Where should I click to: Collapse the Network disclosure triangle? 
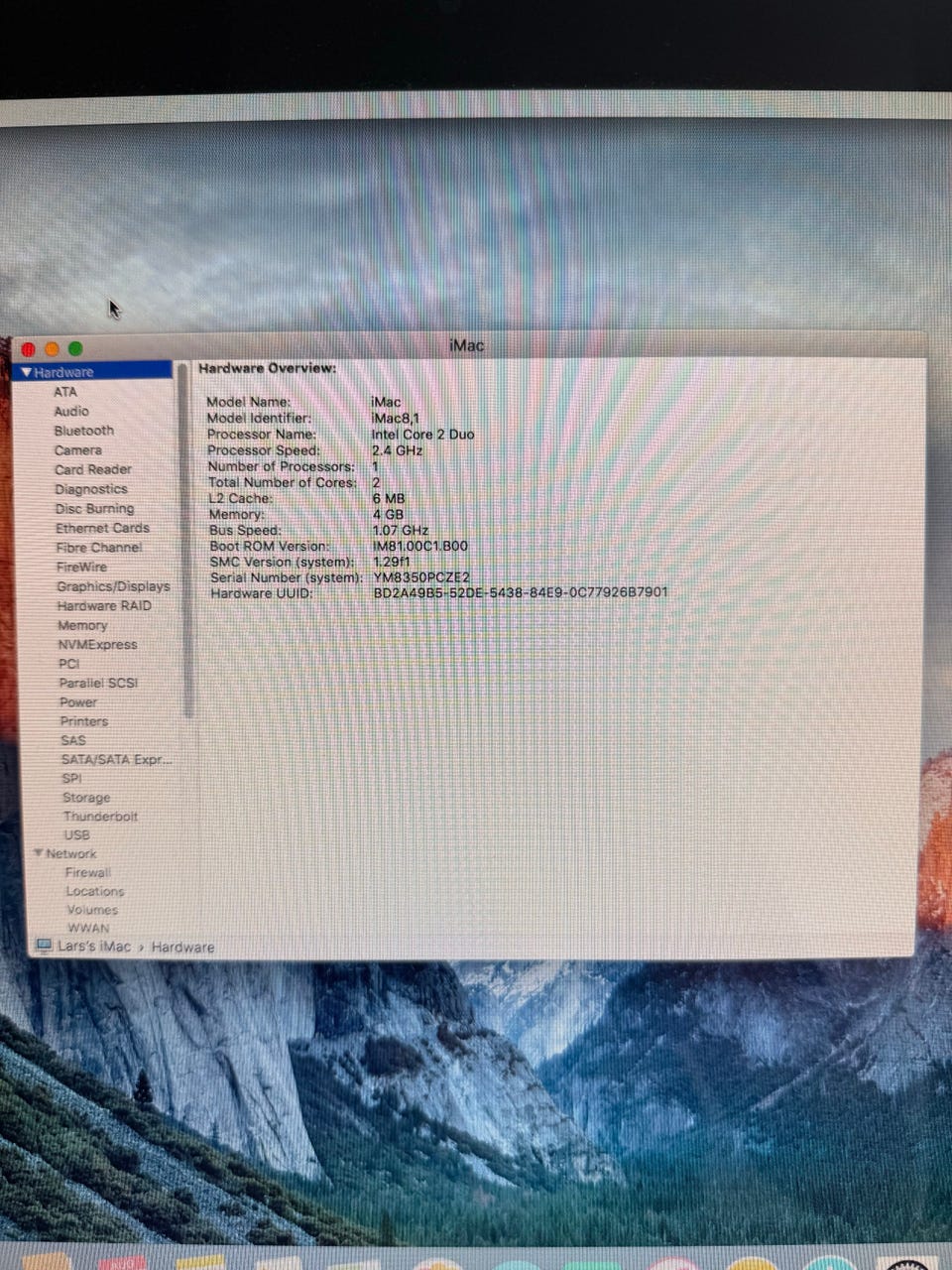pyautogui.click(x=39, y=853)
